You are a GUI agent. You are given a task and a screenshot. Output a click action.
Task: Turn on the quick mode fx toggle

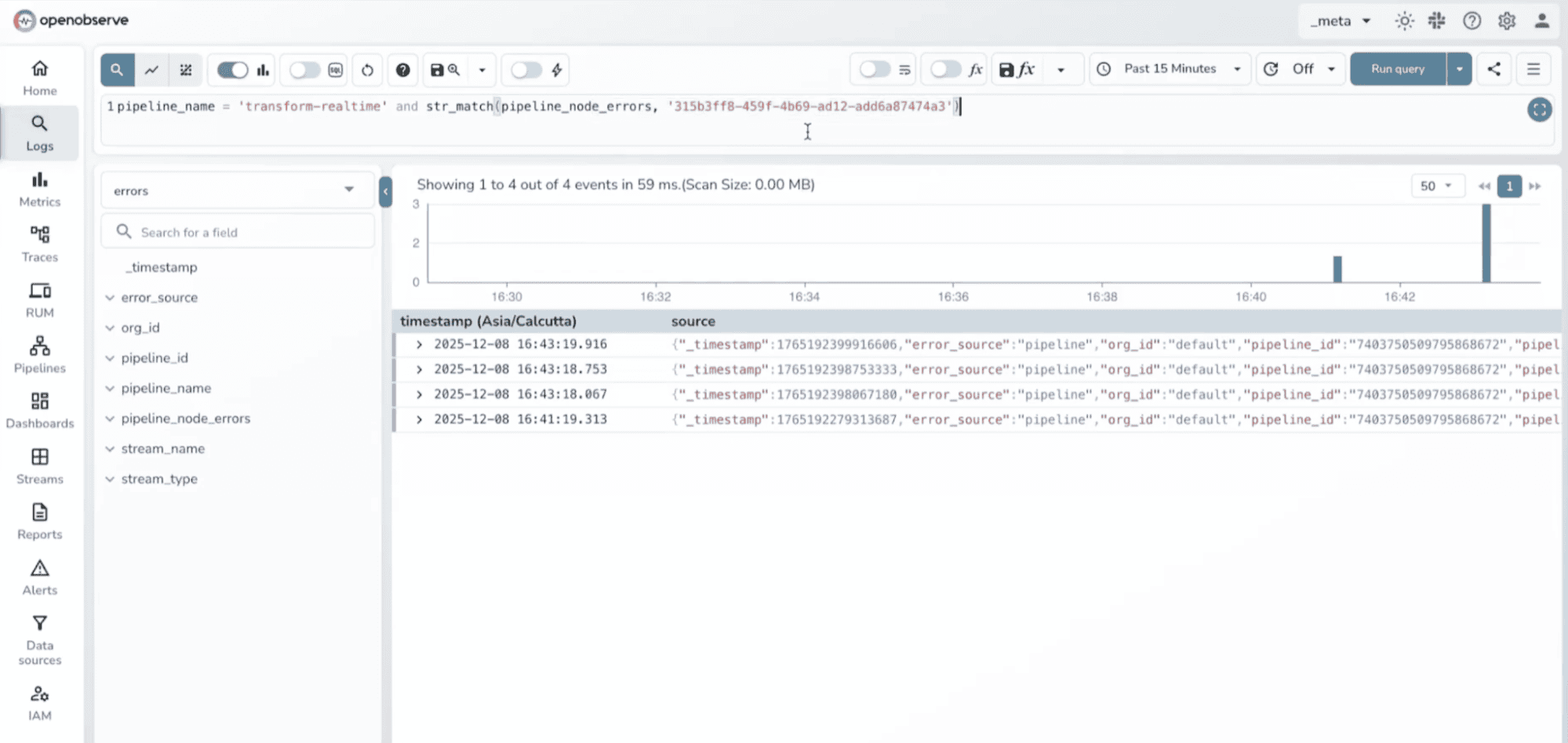click(945, 70)
